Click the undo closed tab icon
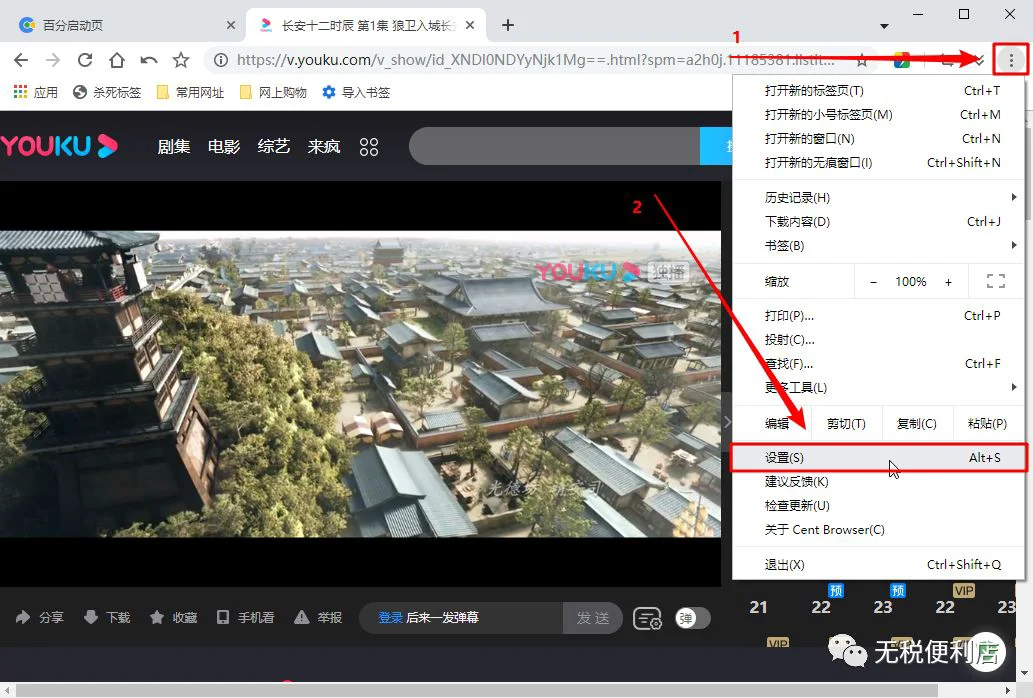1033x698 pixels. (x=149, y=61)
